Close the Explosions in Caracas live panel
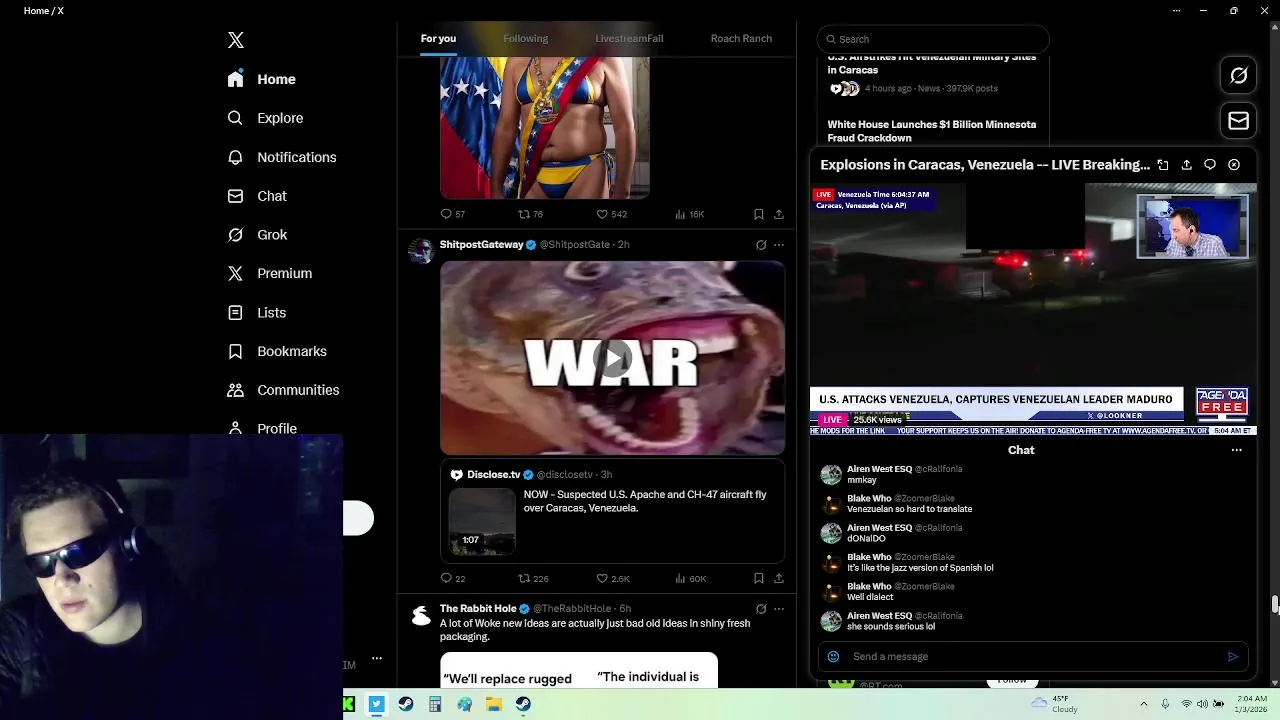 point(1234,165)
